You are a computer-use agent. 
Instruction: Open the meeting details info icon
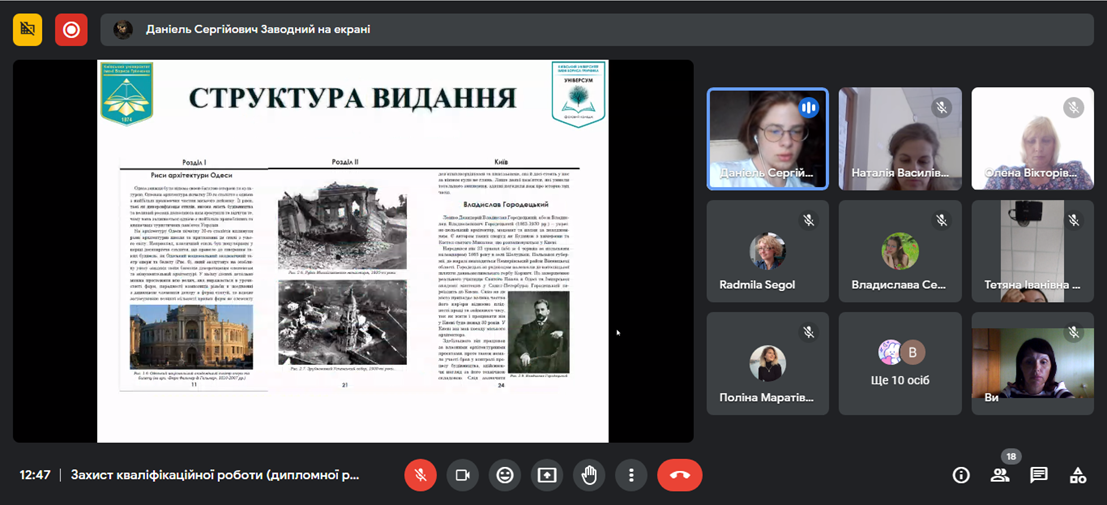pyautogui.click(x=961, y=475)
